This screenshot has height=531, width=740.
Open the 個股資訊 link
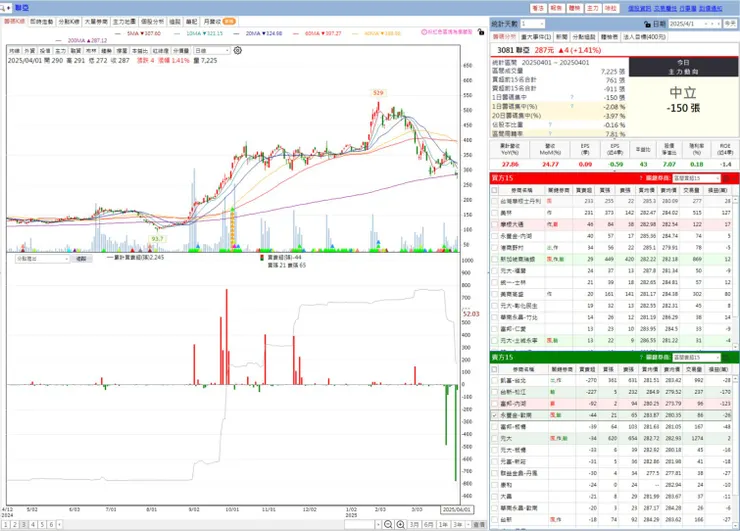click(639, 8)
